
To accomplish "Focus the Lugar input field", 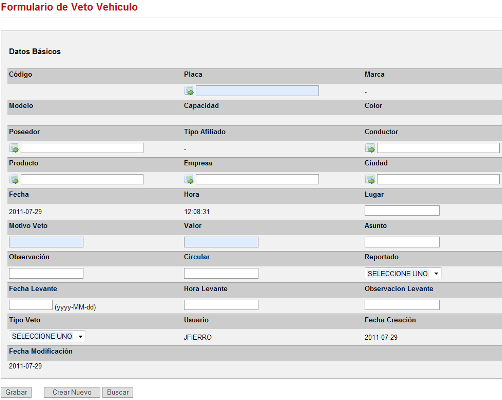I will (402, 211).
